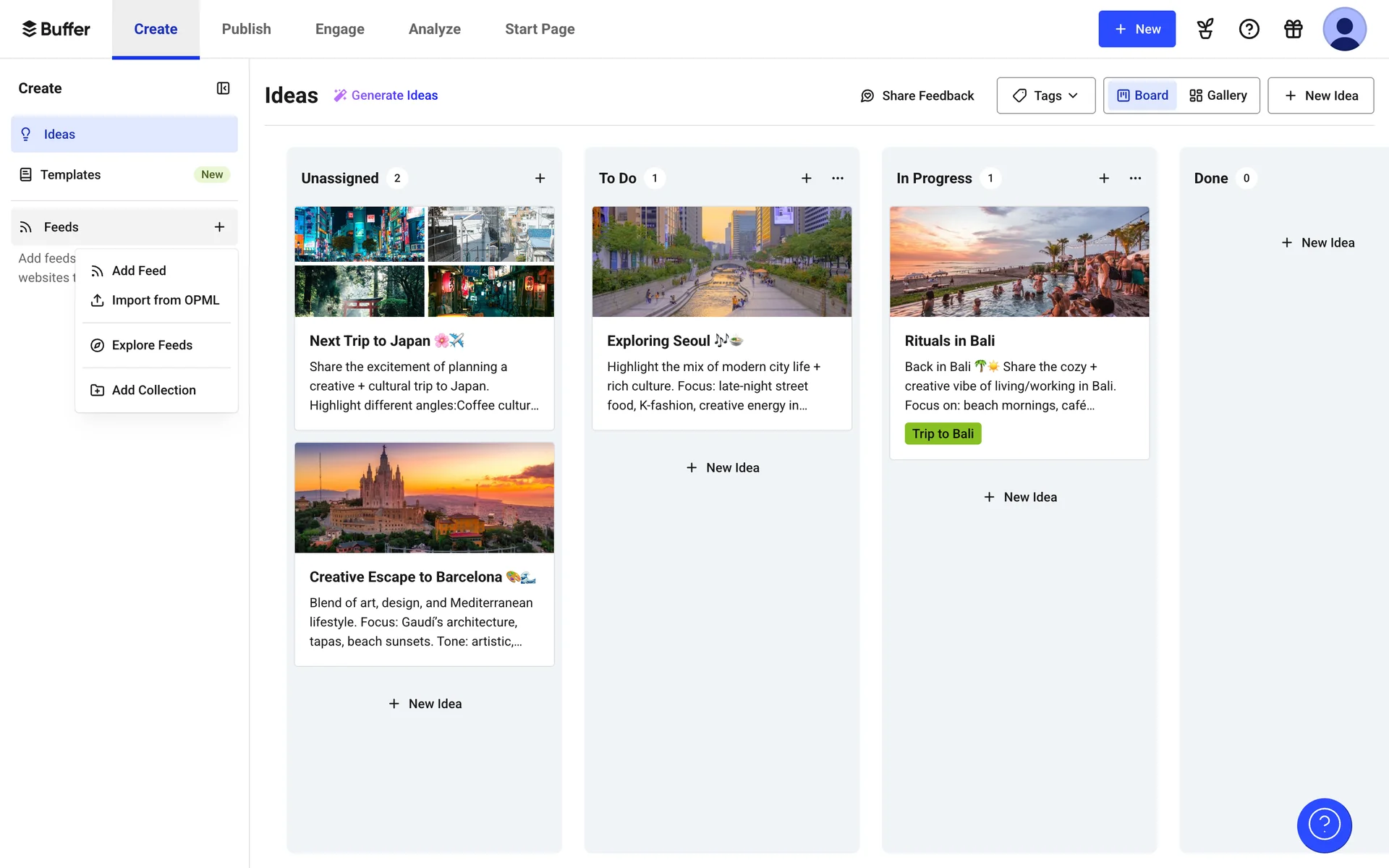Click the gift icon in top bar

point(1293,29)
